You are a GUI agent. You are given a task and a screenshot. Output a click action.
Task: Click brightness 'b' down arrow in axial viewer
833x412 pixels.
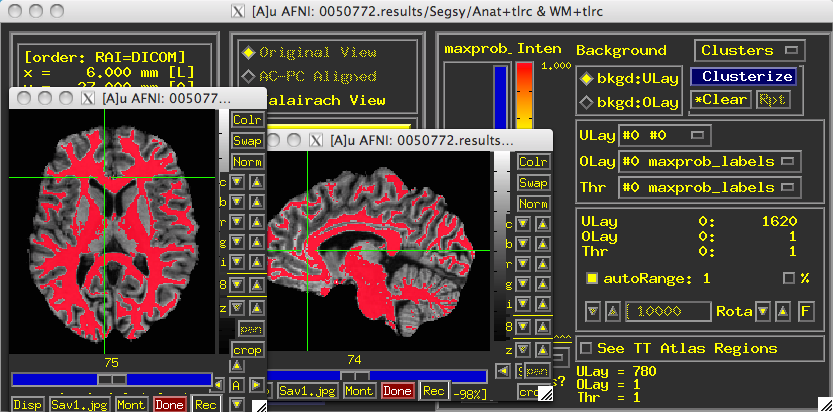point(237,202)
